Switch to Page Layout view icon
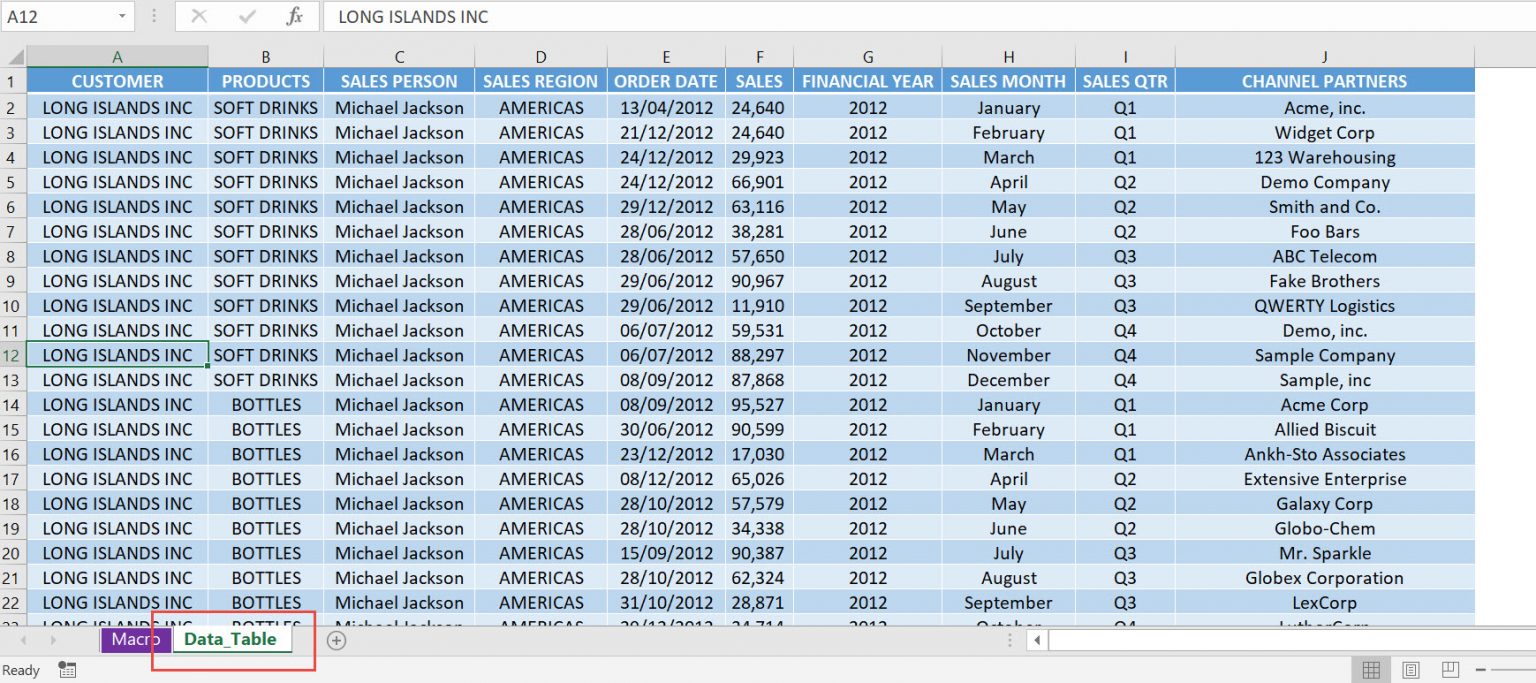This screenshot has width=1536, height=683. click(1411, 670)
